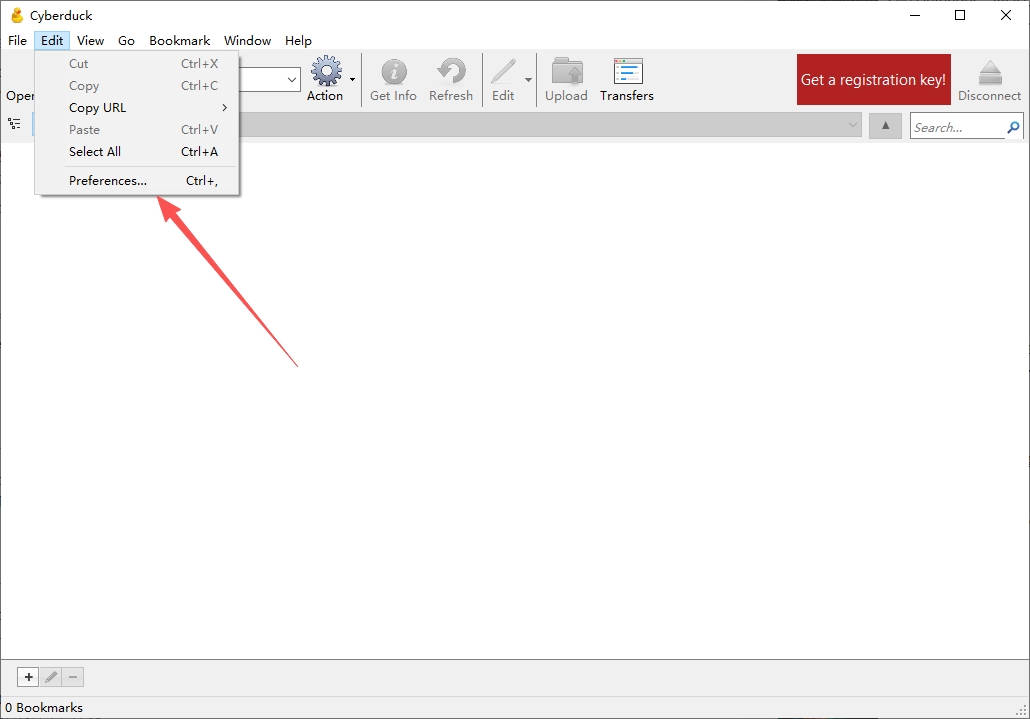Open the View menu
The image size is (1030, 719).
90,41
